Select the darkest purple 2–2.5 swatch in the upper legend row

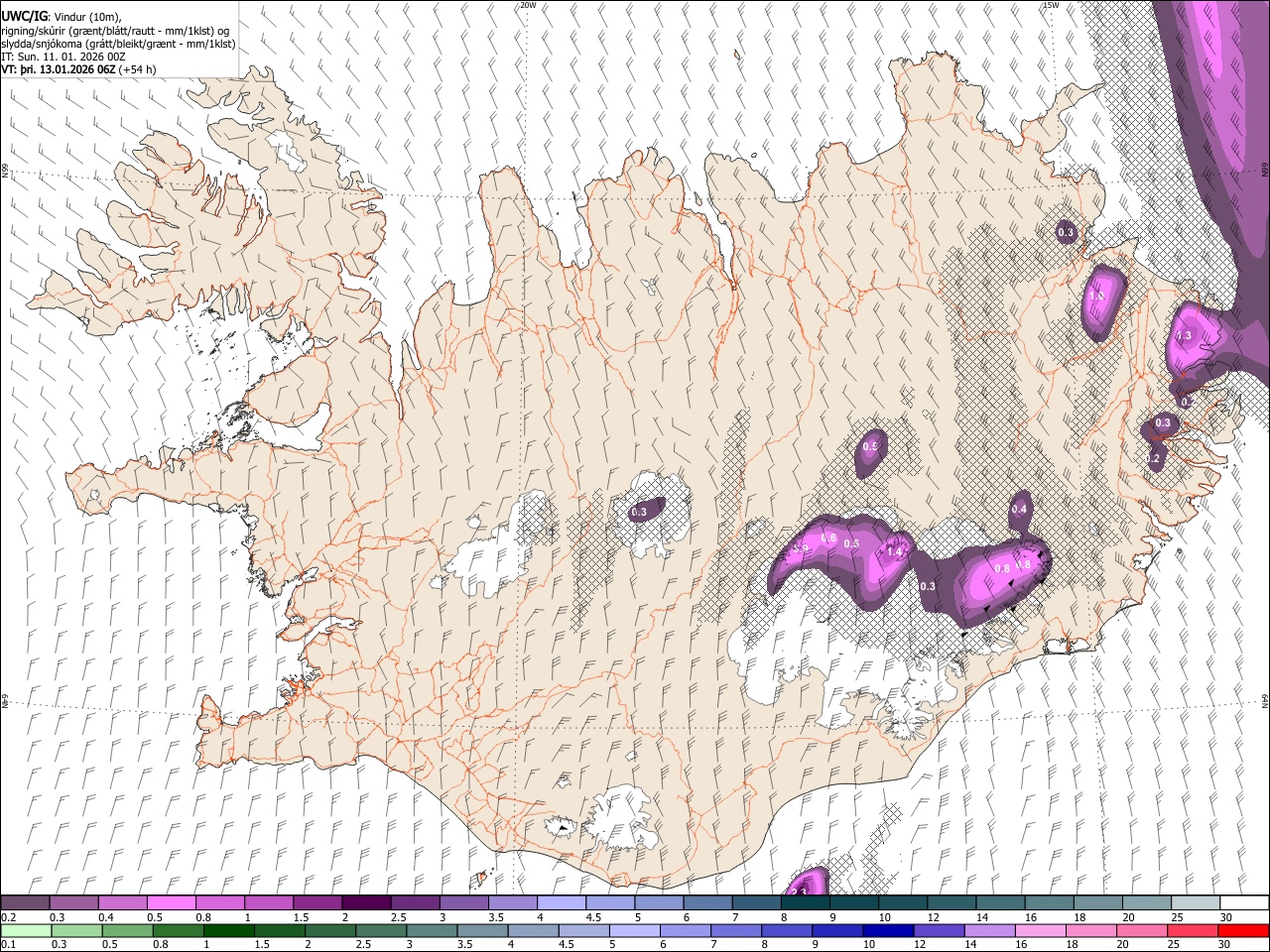click(x=365, y=903)
